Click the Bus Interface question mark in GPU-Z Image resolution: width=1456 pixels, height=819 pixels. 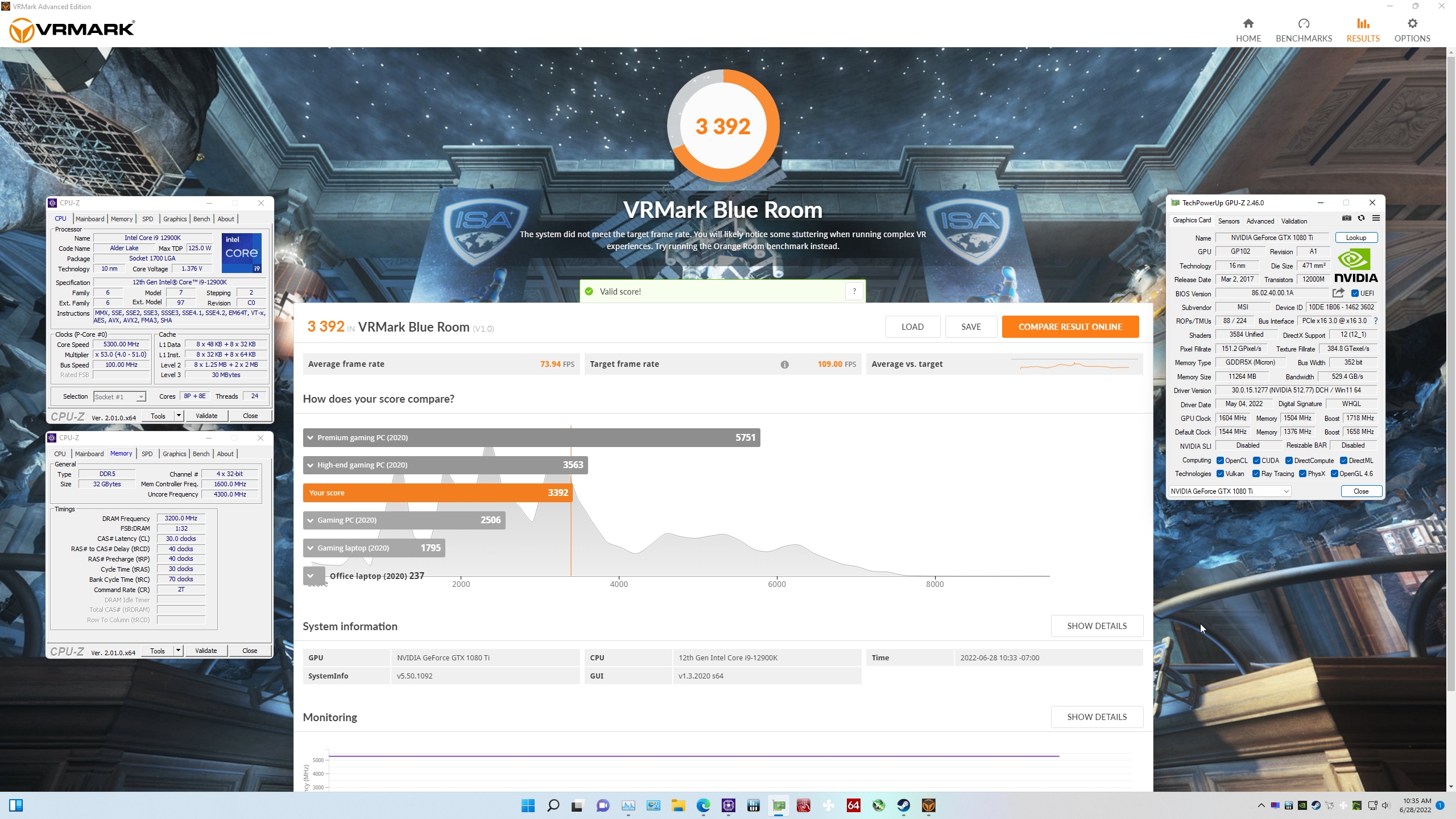[1375, 321]
